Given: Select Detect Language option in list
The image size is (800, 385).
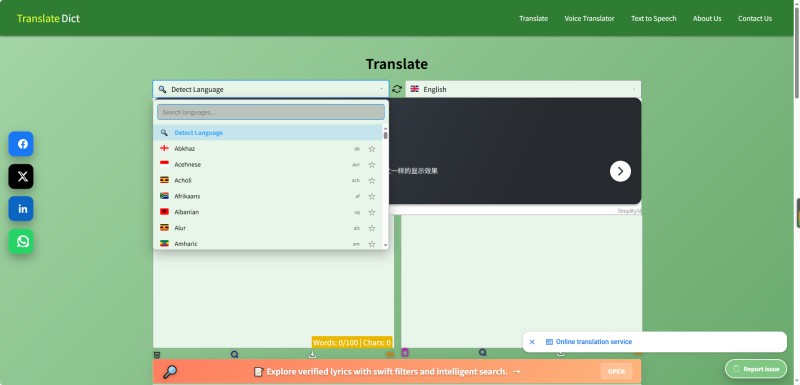Looking at the screenshot, I should coord(268,133).
